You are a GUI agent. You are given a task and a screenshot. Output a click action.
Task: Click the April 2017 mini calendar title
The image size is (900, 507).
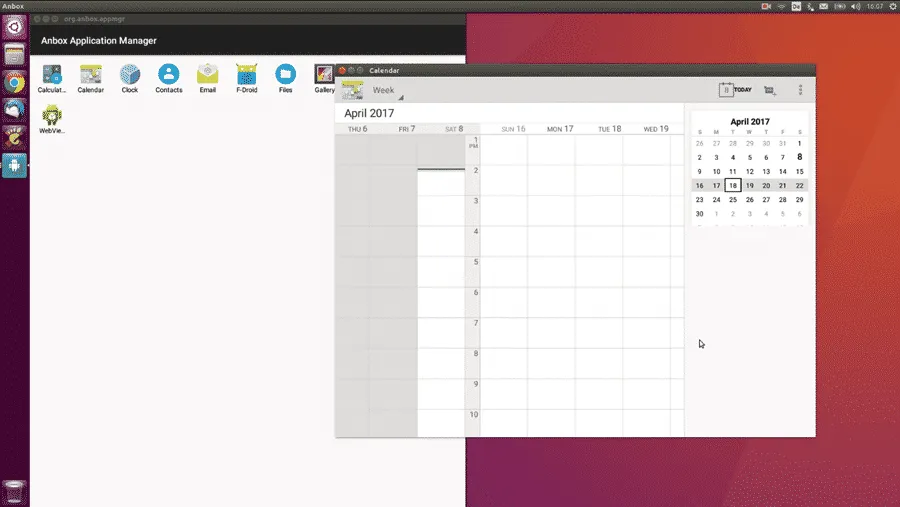[x=750, y=122]
